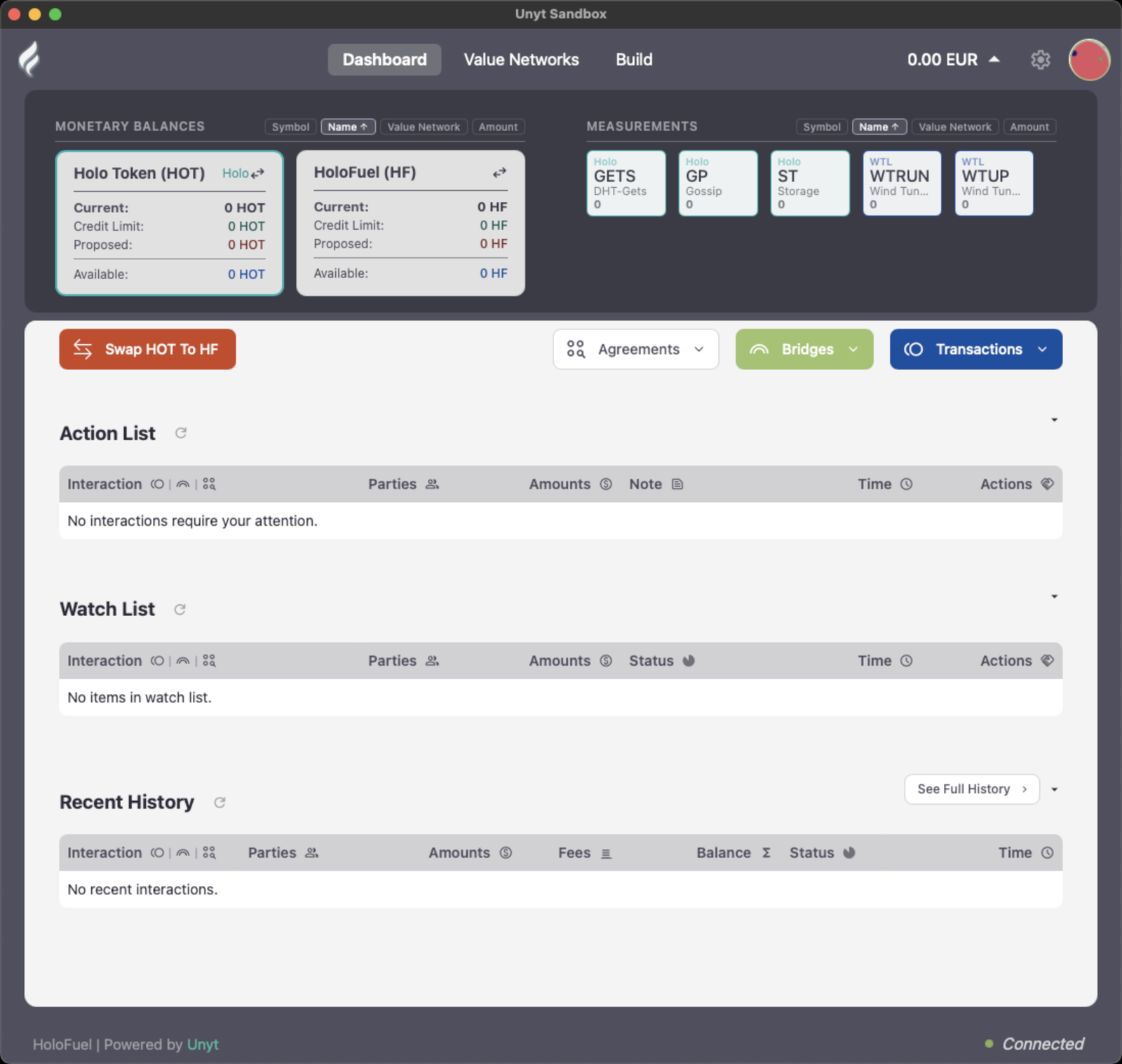
Task: Collapse the Watch List section
Action: coord(1054,596)
